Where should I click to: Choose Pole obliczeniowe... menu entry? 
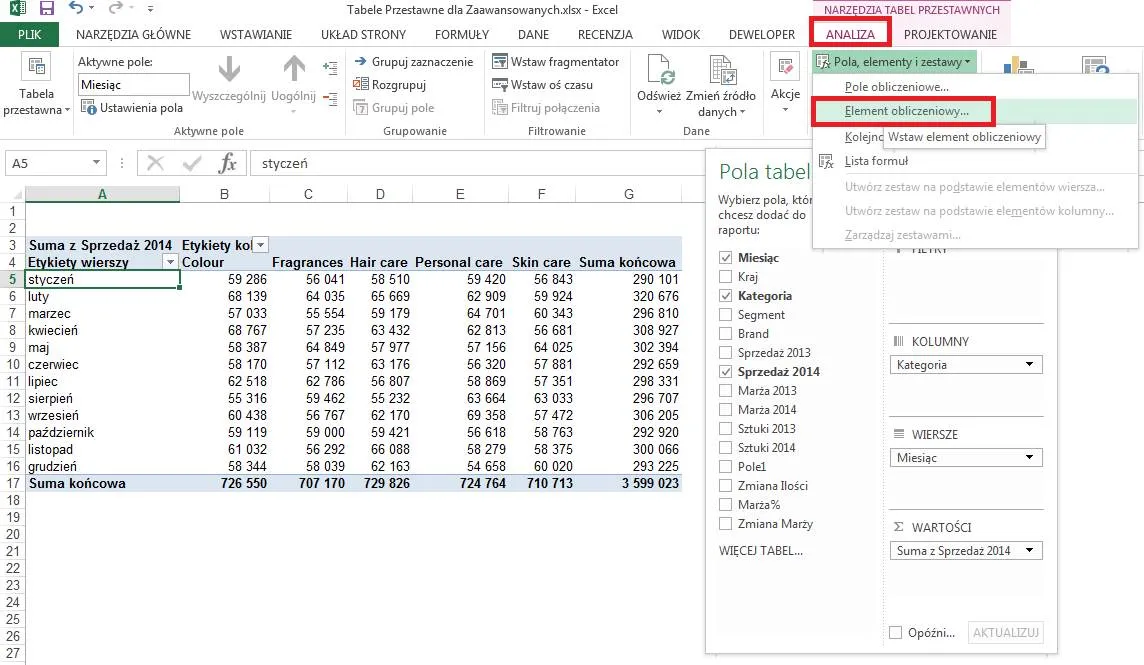point(897,87)
